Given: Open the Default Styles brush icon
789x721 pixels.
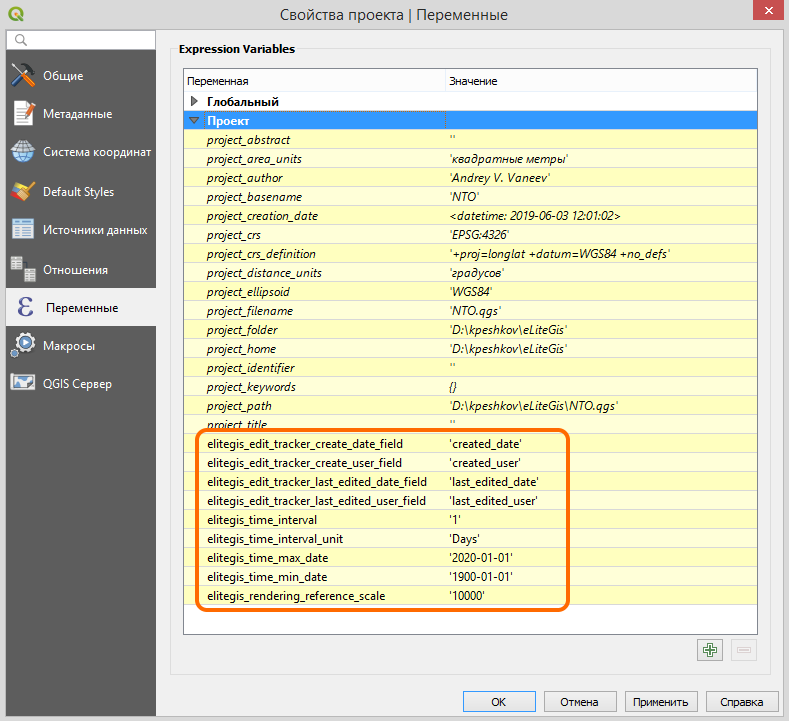Looking at the screenshot, I should [x=23, y=191].
